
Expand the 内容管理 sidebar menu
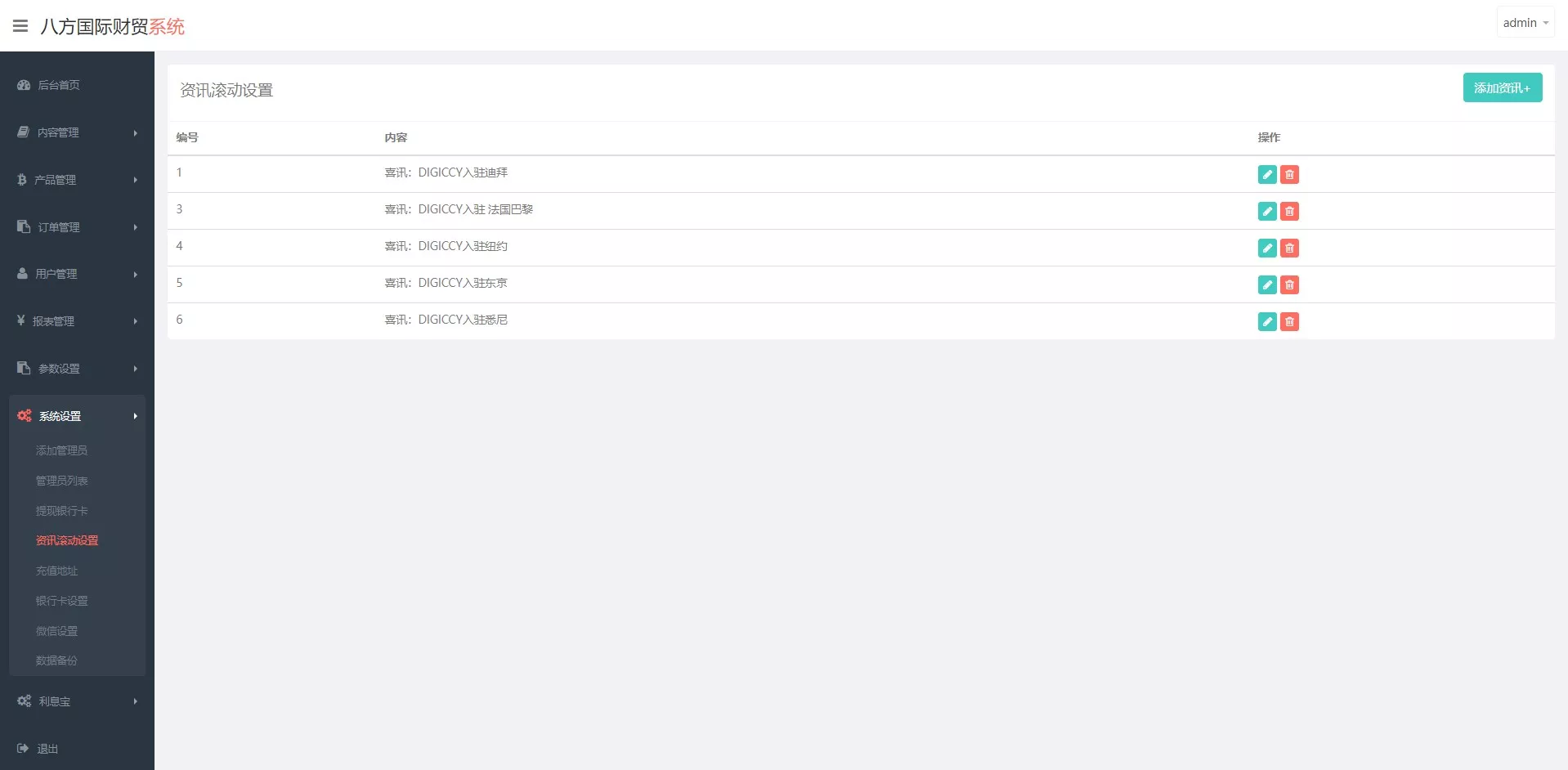[77, 132]
